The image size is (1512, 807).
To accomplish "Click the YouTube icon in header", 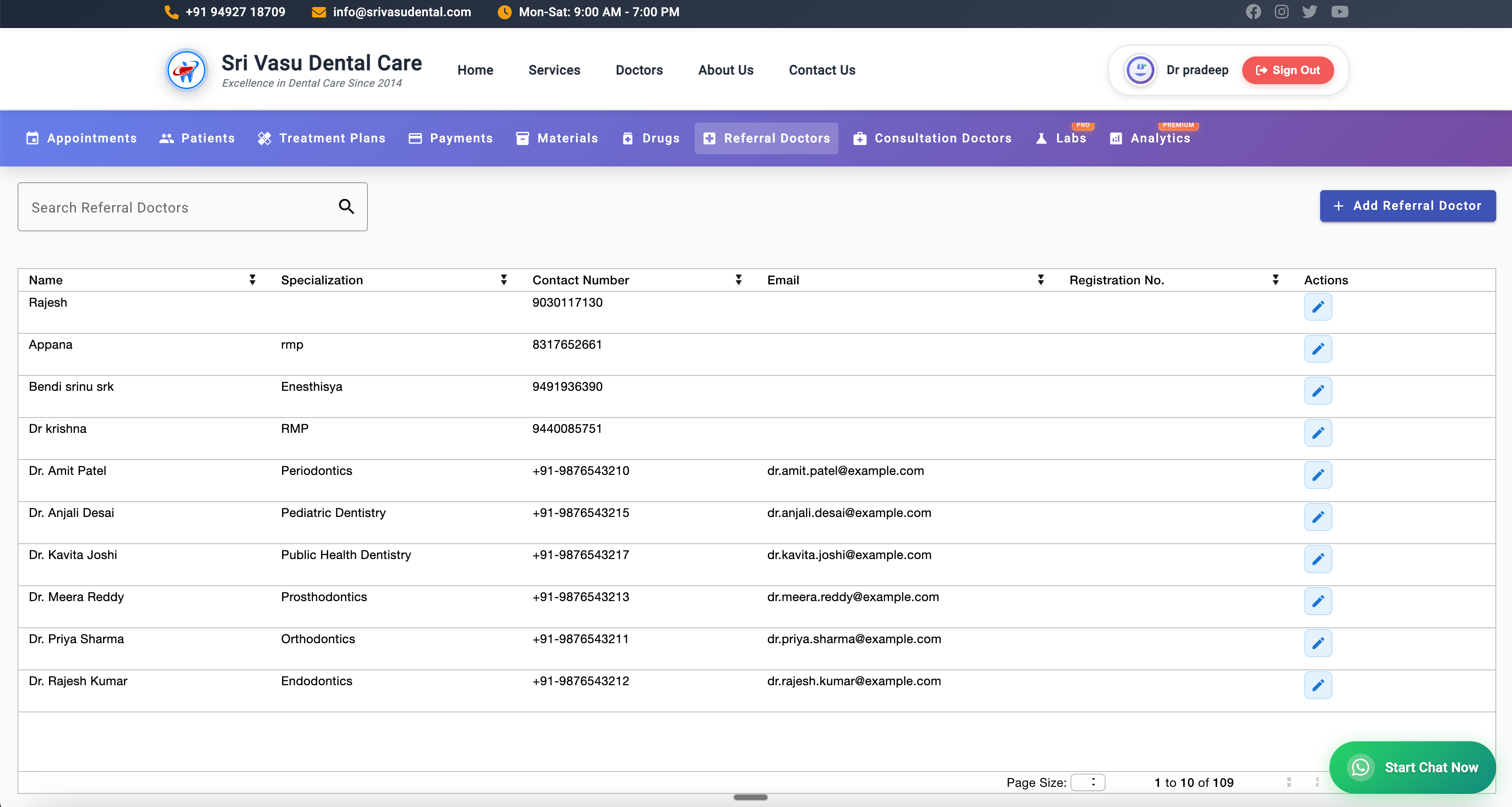I will (1339, 12).
